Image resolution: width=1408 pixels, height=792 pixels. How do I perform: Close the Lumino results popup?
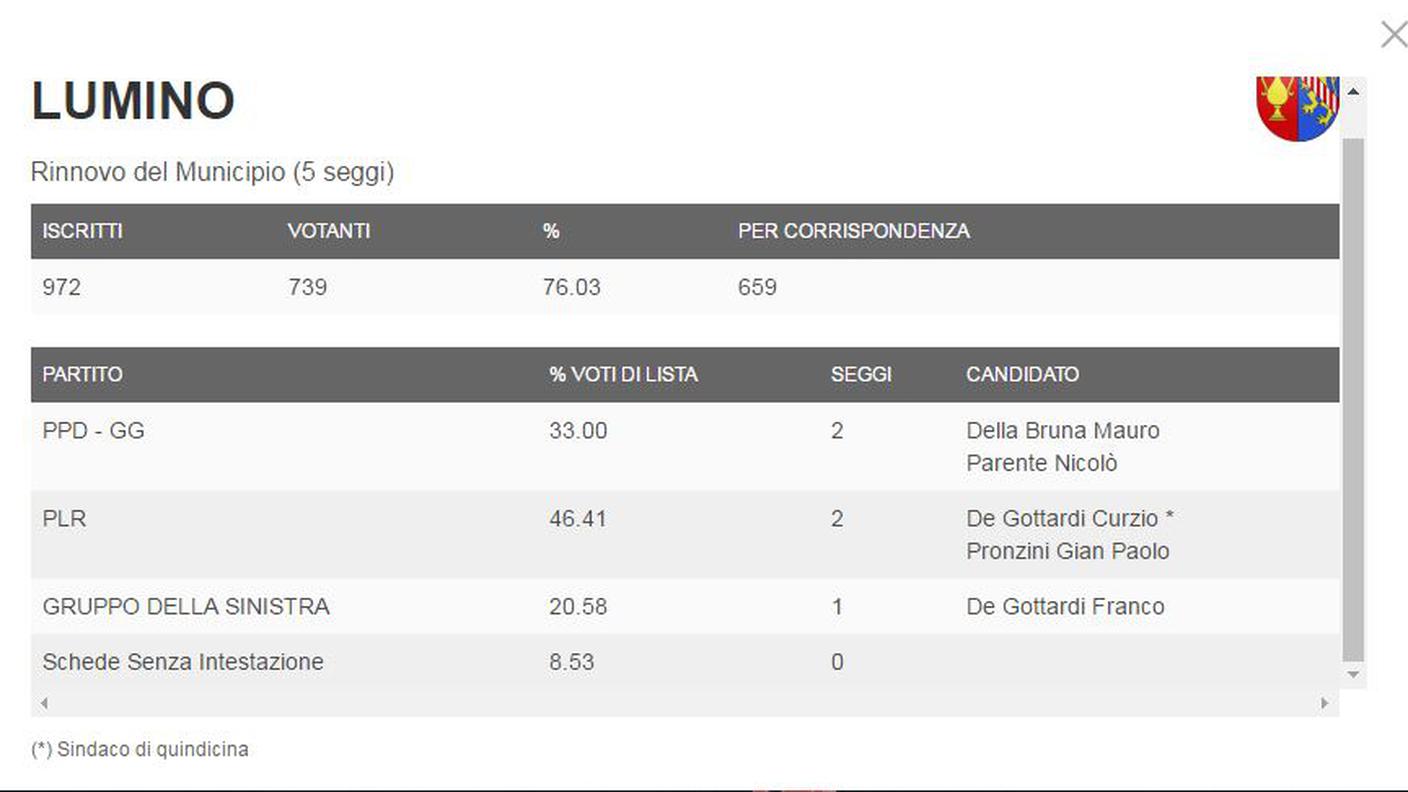click(1393, 35)
